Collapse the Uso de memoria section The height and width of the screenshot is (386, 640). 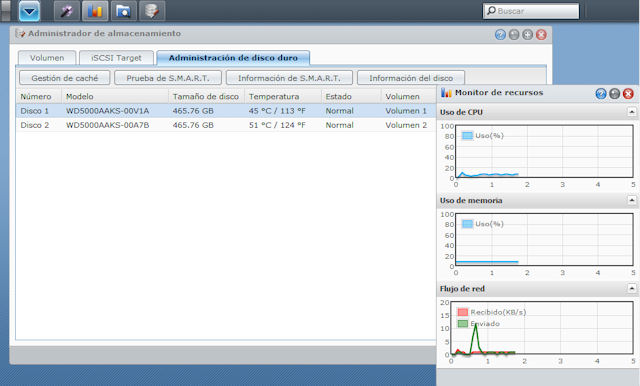pos(631,200)
